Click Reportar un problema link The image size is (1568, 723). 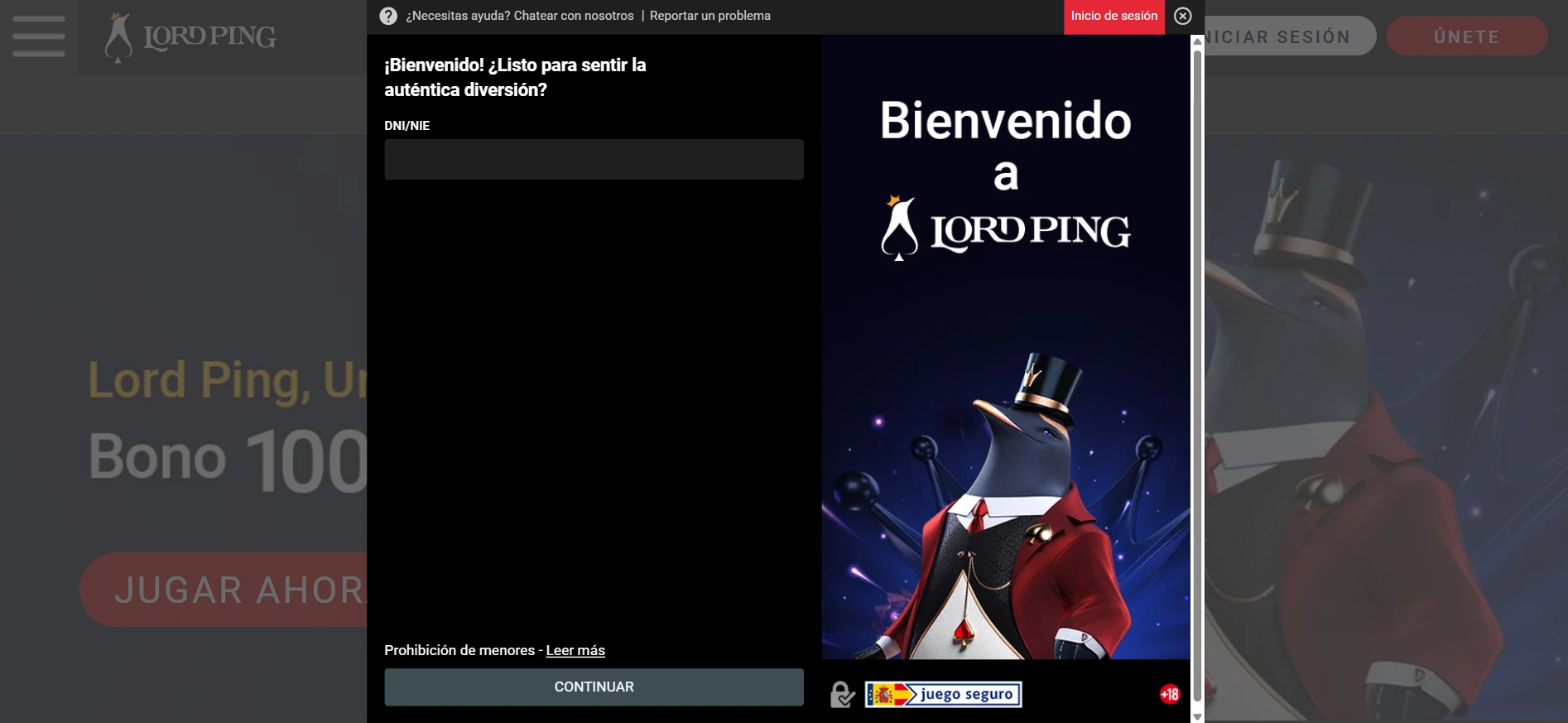(x=710, y=16)
